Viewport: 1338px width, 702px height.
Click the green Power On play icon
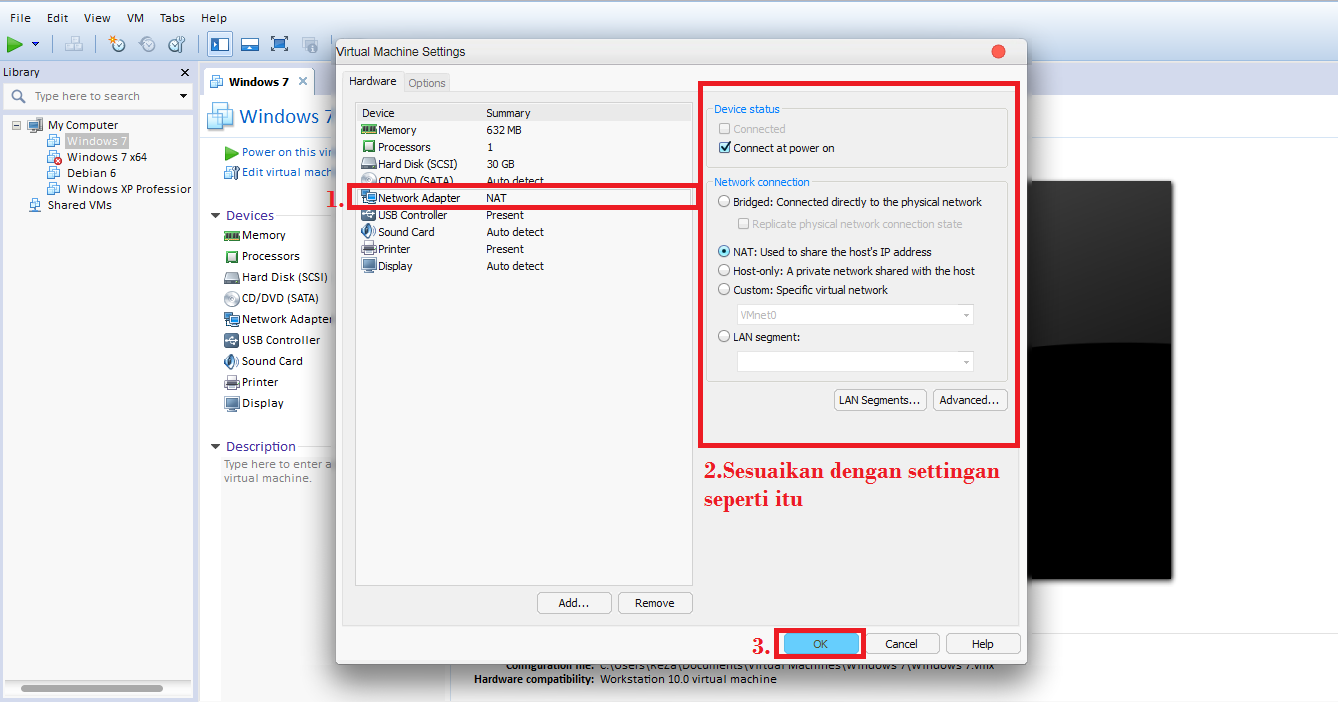coord(16,44)
